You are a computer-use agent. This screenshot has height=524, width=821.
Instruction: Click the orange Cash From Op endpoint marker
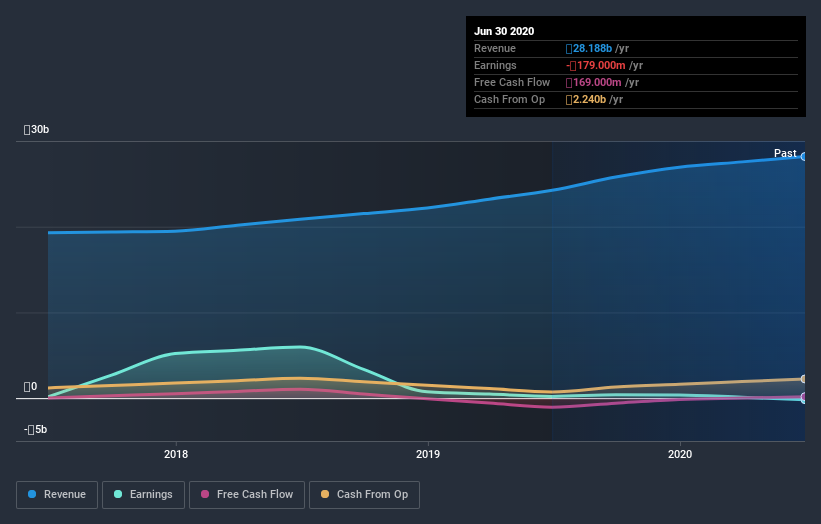coord(803,379)
